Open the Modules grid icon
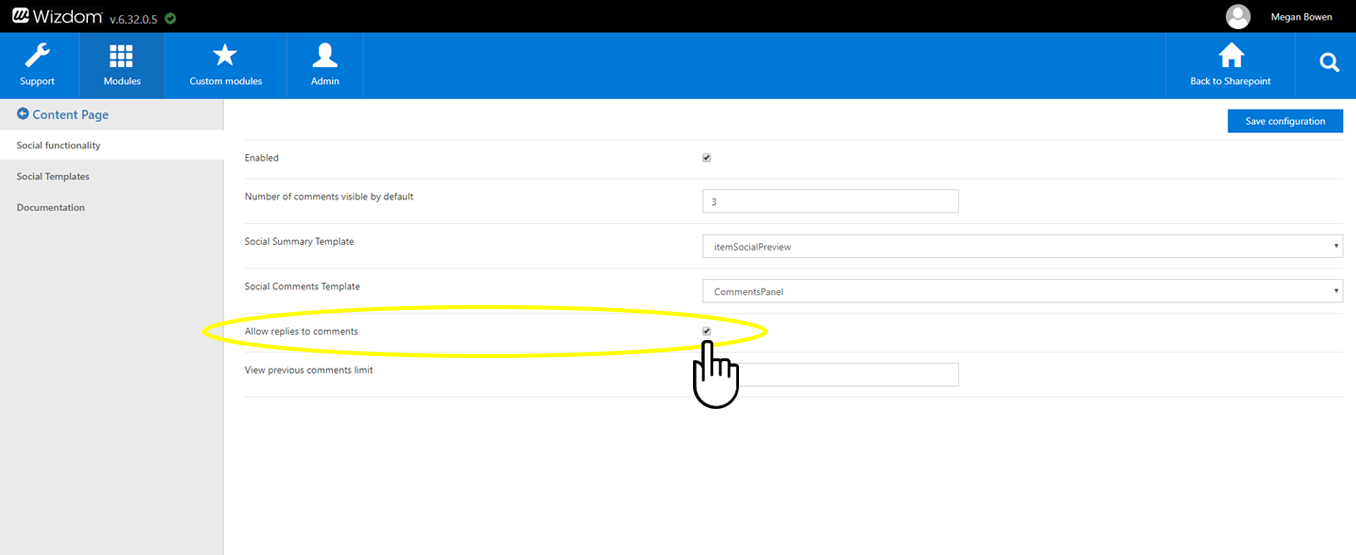Viewport: 1356px width, 555px height. pos(122,55)
